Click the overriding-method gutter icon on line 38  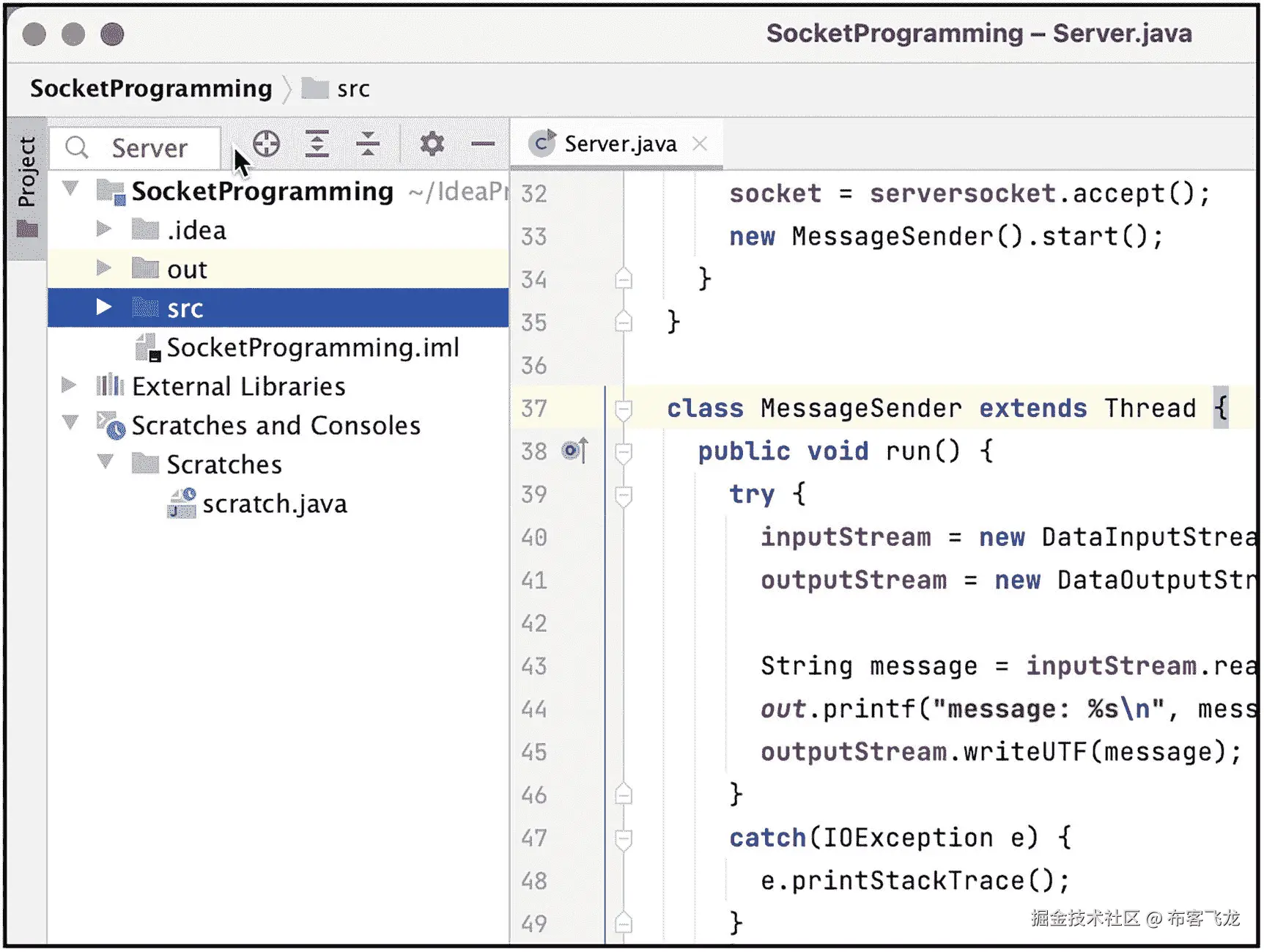[x=574, y=451]
